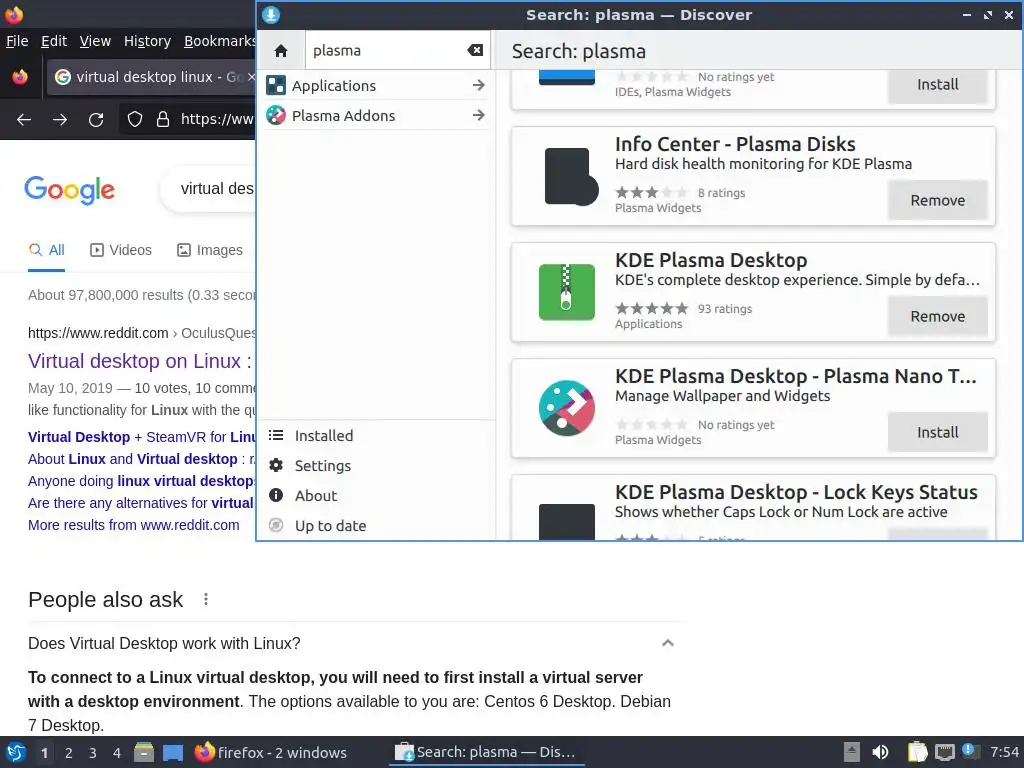Switch to virtual desktop 2 in the pager

[x=69, y=753]
